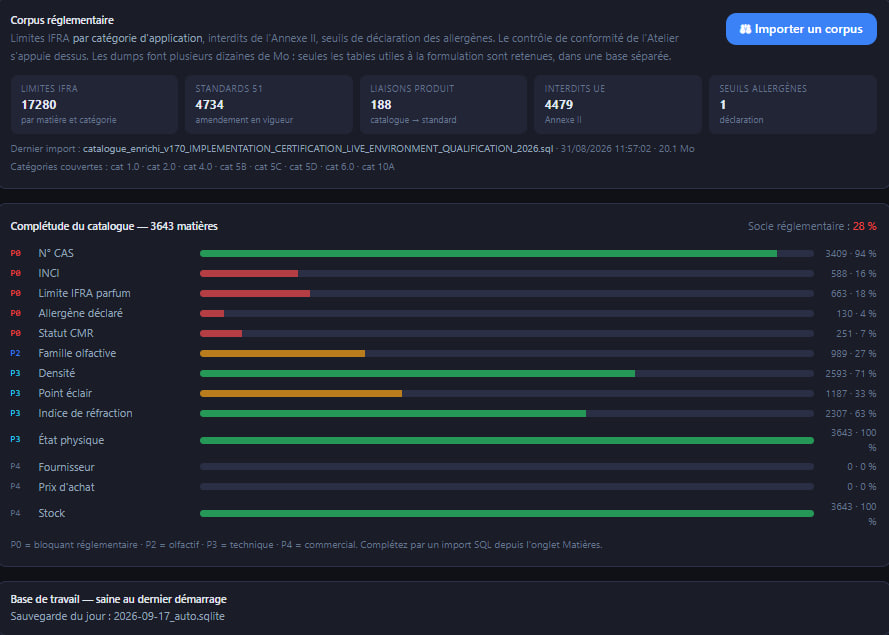Click the Importer un corpus button
The width and height of the screenshot is (889, 635).
click(801, 29)
